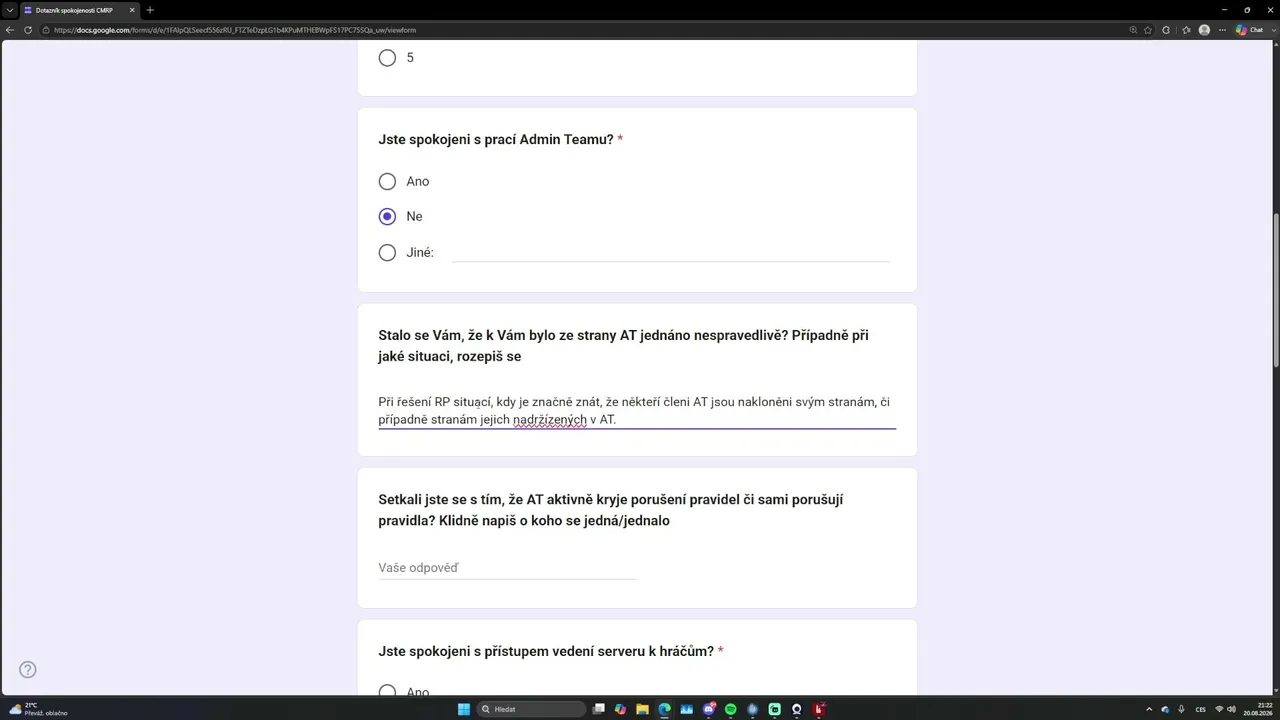Close the Dotazník spokojenosti CMRP tab
The image size is (1280, 720).
tap(132, 10)
